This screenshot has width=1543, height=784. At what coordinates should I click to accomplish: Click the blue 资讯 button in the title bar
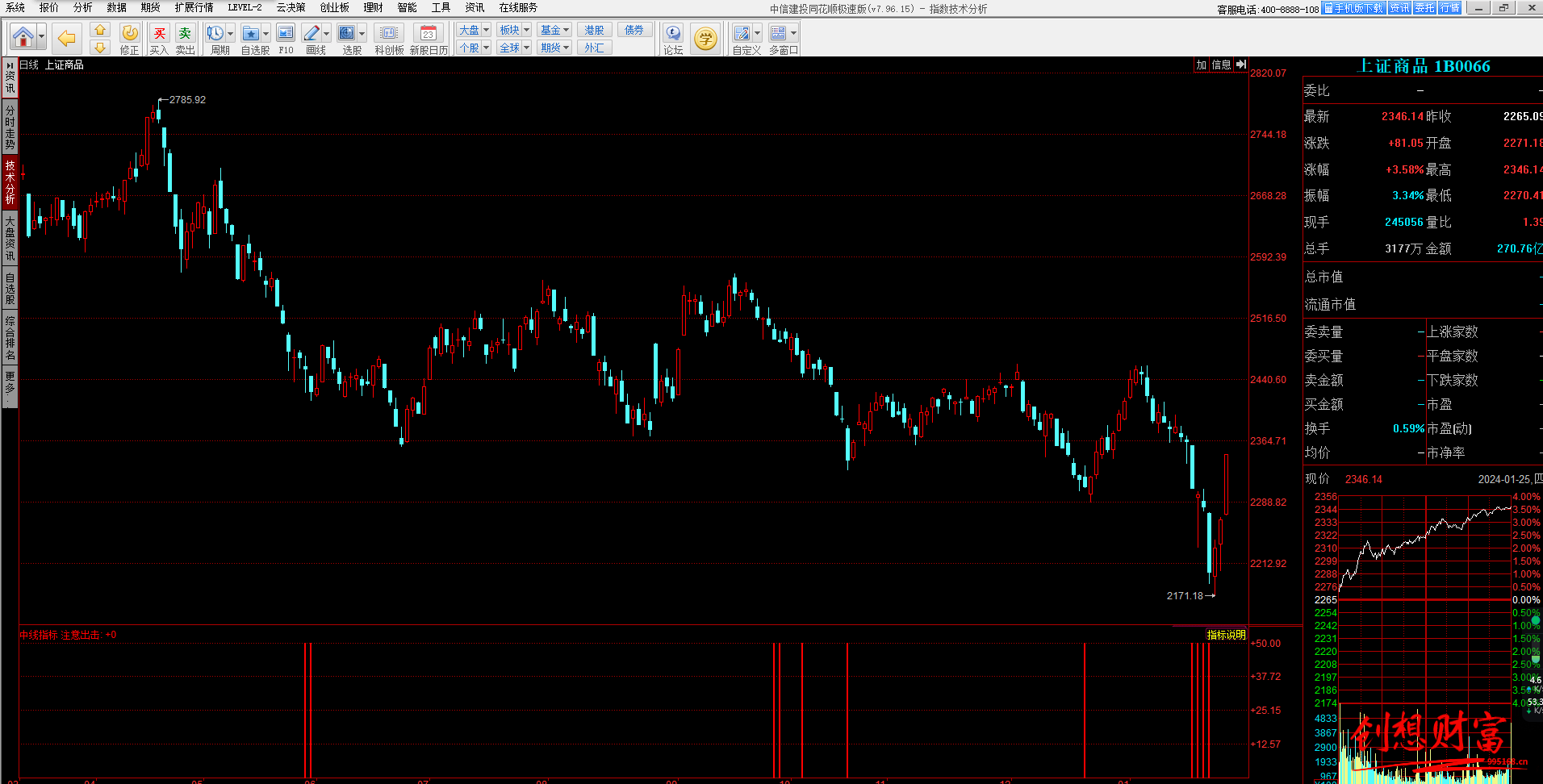coord(1399,8)
